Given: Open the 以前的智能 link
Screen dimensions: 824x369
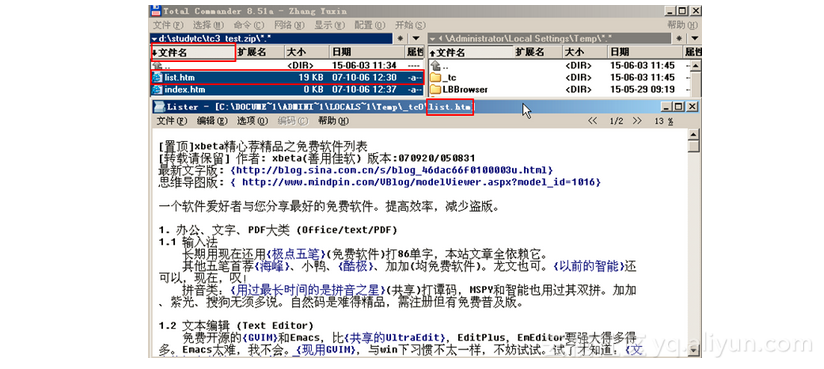Looking at the screenshot, I should [589, 266].
